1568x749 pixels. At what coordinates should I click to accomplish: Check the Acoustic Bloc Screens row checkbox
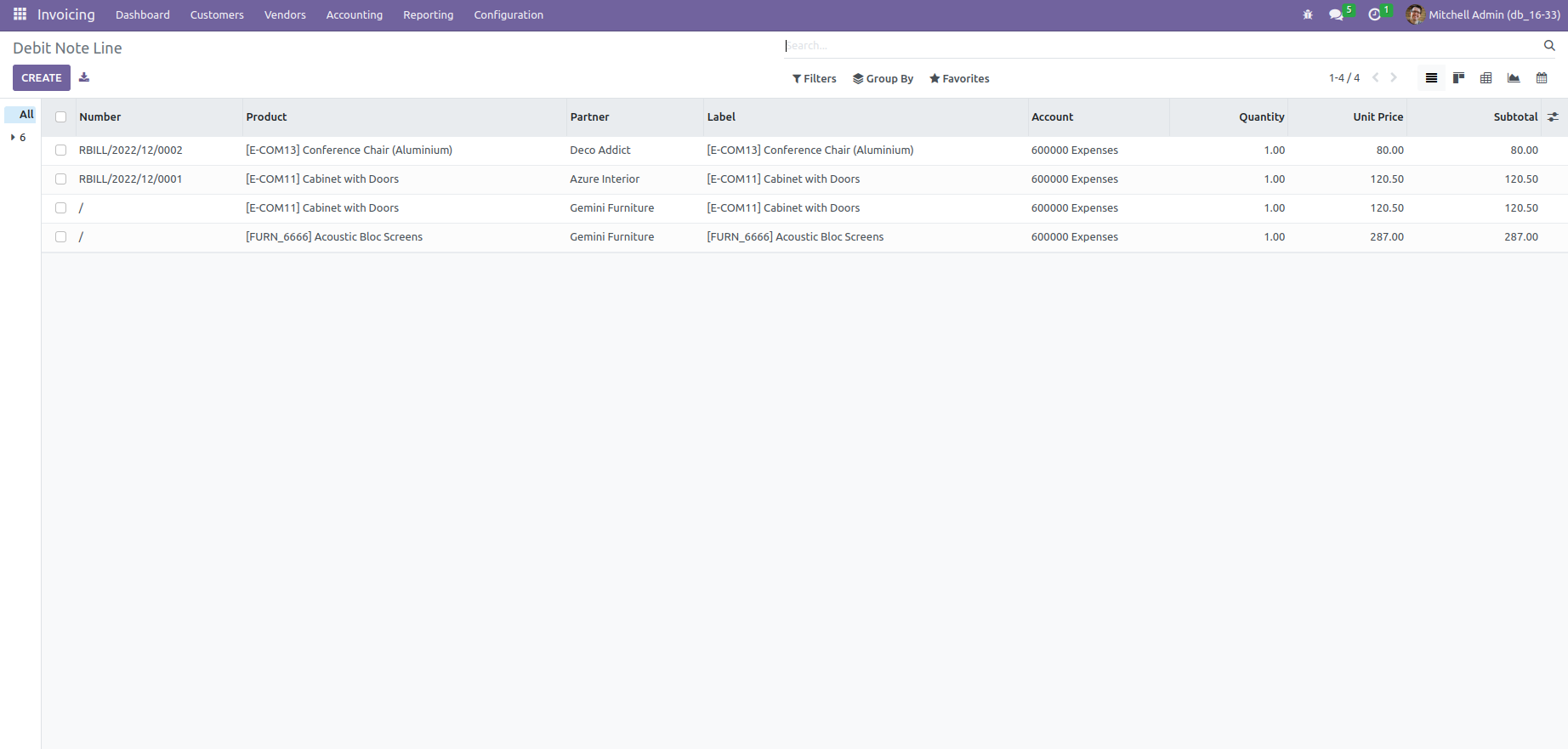click(61, 237)
